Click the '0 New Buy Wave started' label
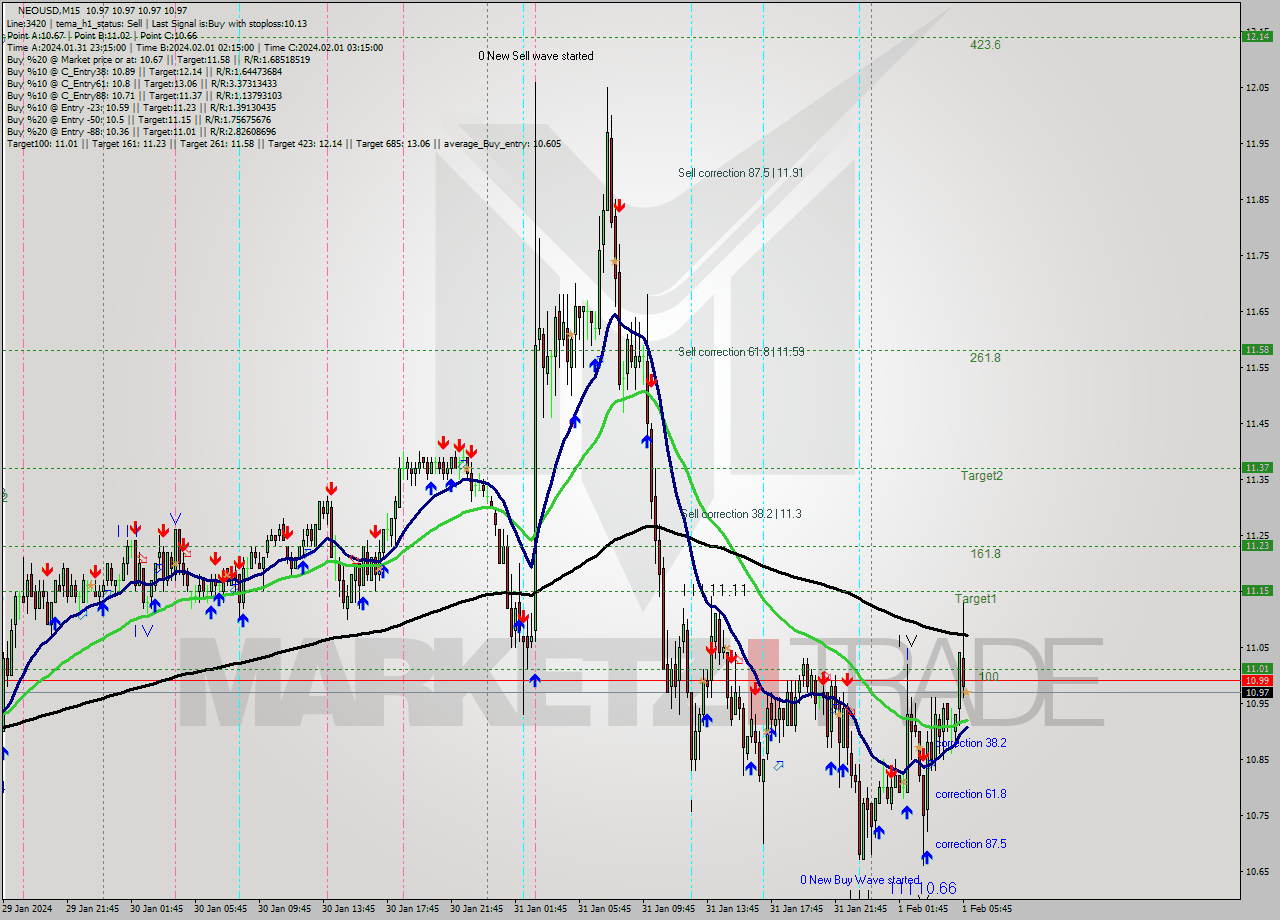 859,880
